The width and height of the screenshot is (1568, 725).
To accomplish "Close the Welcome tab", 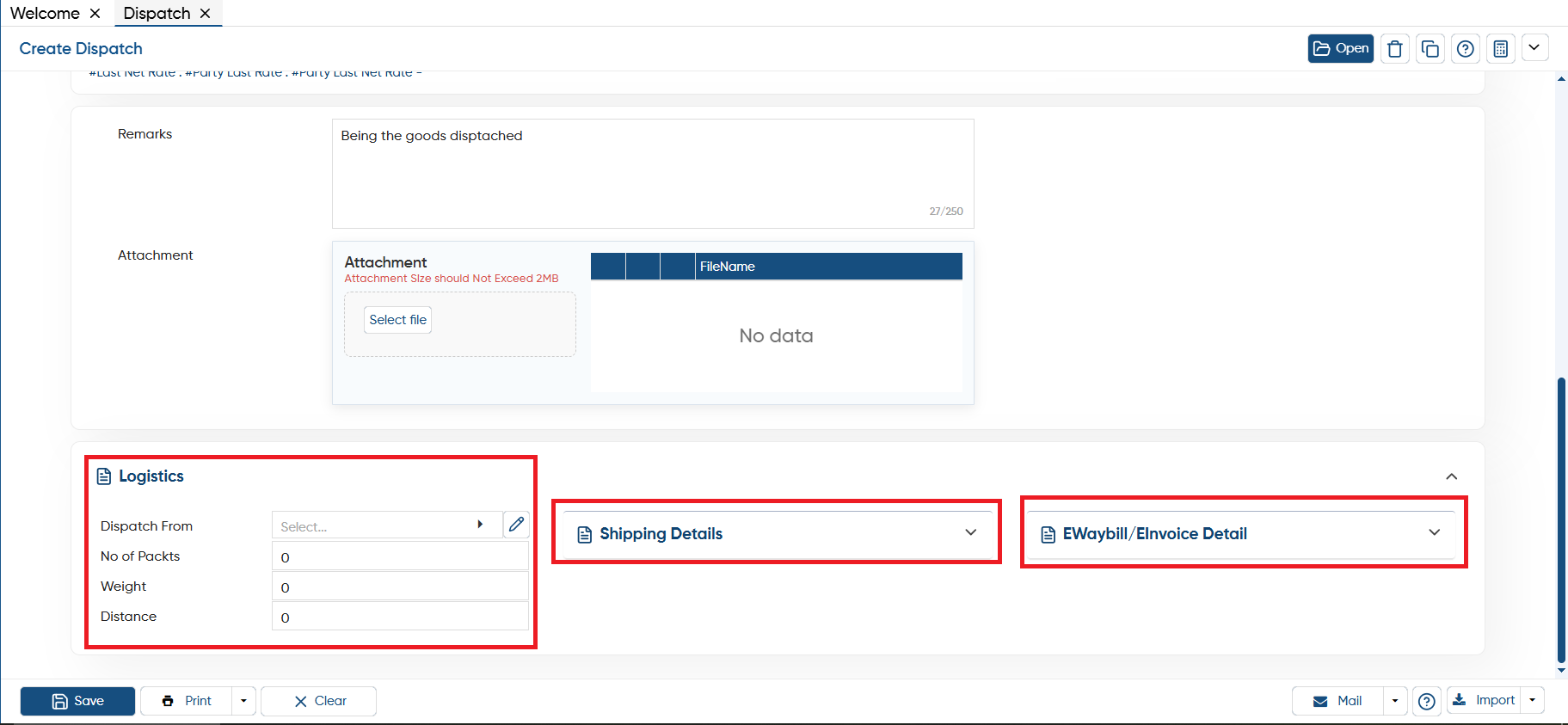I will click(95, 13).
